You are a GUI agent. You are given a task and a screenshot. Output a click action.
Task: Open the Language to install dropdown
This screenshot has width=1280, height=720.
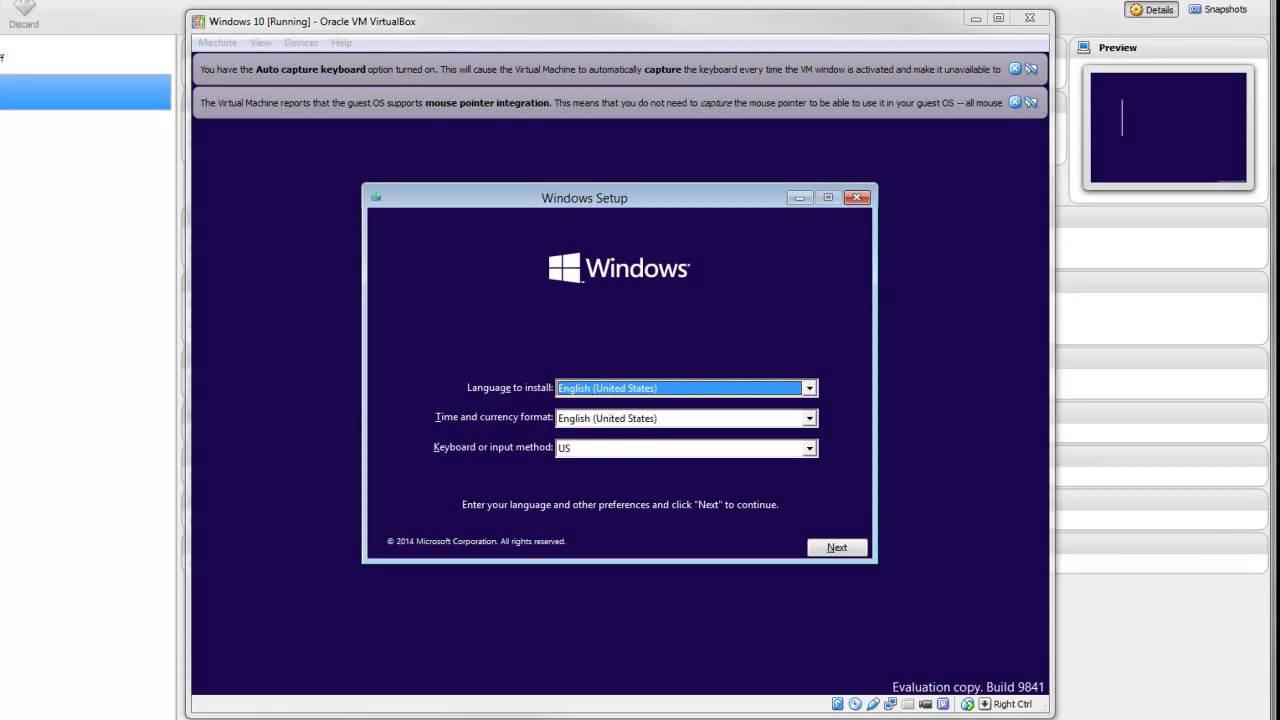(x=810, y=388)
